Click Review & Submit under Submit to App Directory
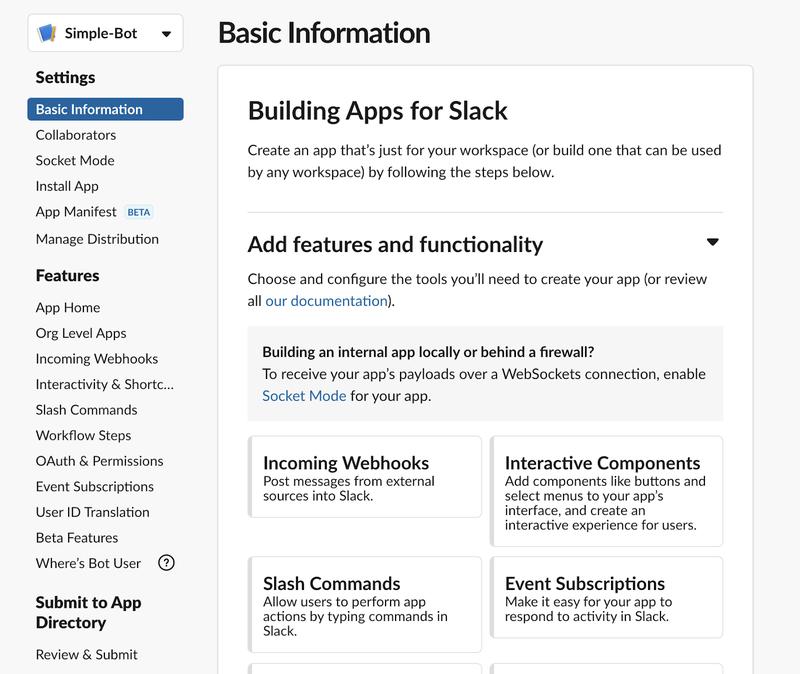Screen dimensions: 800x674 [x=89, y=654]
